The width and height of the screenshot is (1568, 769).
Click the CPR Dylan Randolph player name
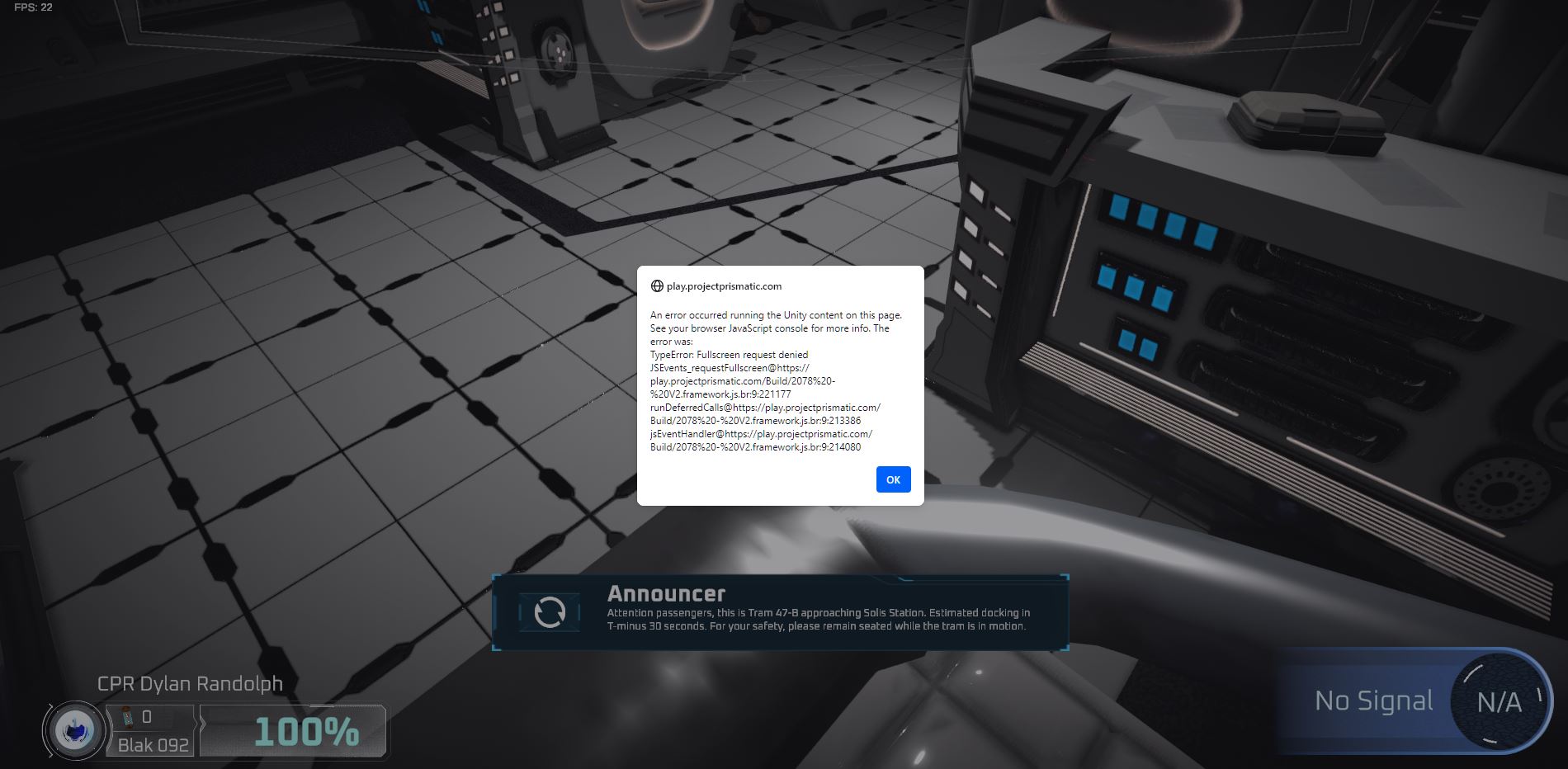click(190, 684)
